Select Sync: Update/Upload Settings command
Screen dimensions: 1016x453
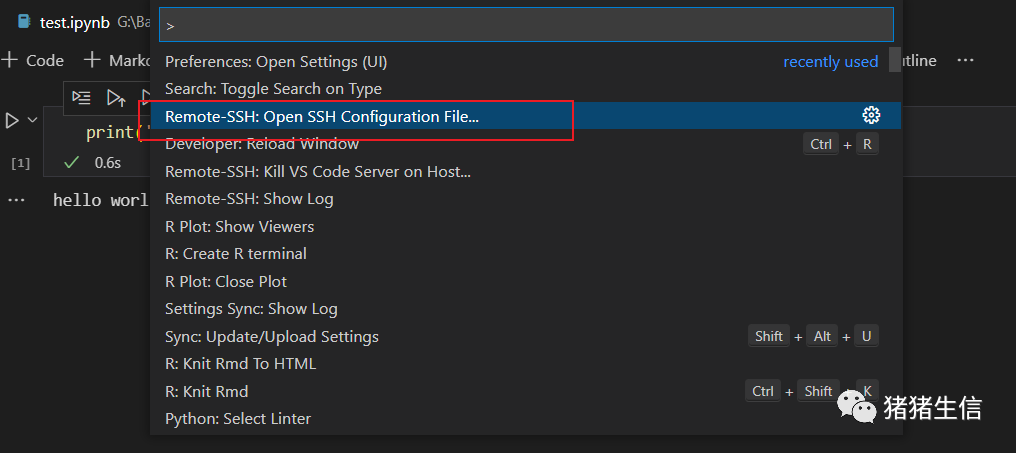[525, 337]
